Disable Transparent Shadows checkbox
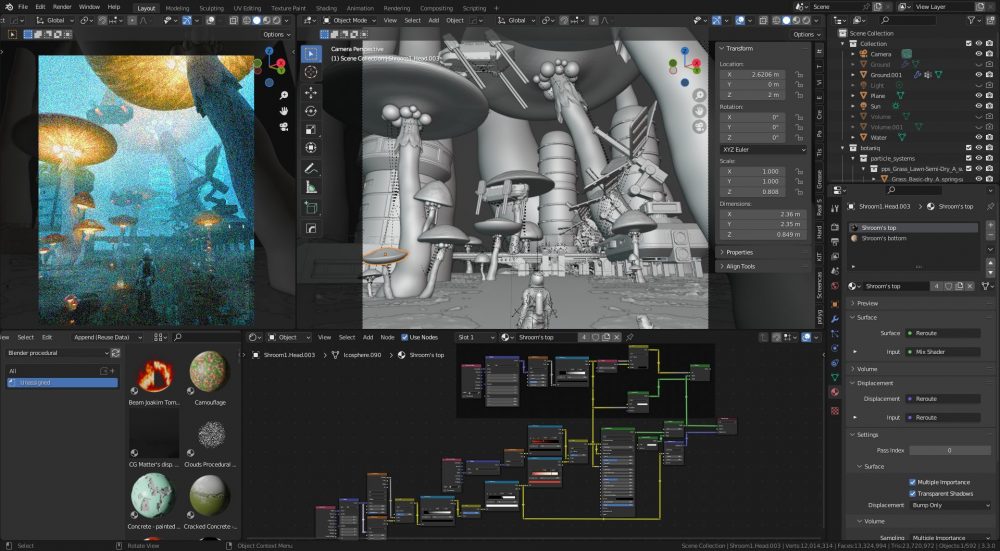Image resolution: width=1000 pixels, height=551 pixels. 912,494
